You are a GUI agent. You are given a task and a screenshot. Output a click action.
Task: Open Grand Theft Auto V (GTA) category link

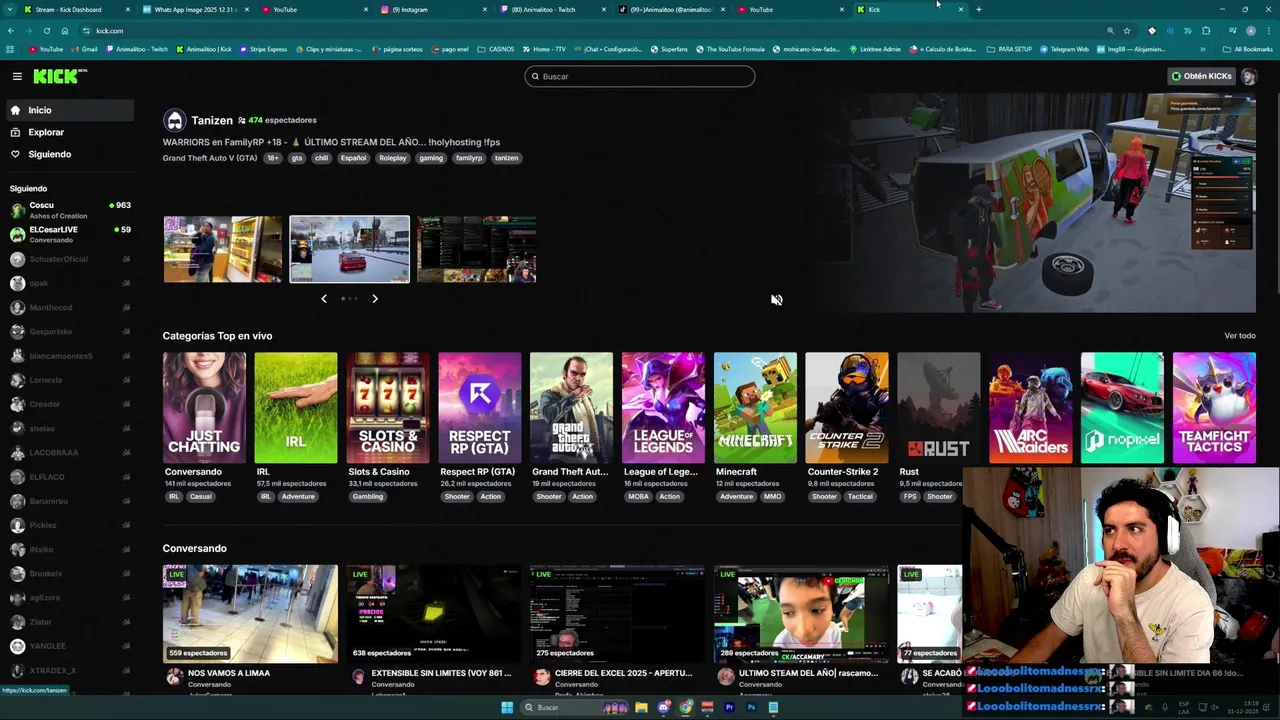tap(210, 158)
